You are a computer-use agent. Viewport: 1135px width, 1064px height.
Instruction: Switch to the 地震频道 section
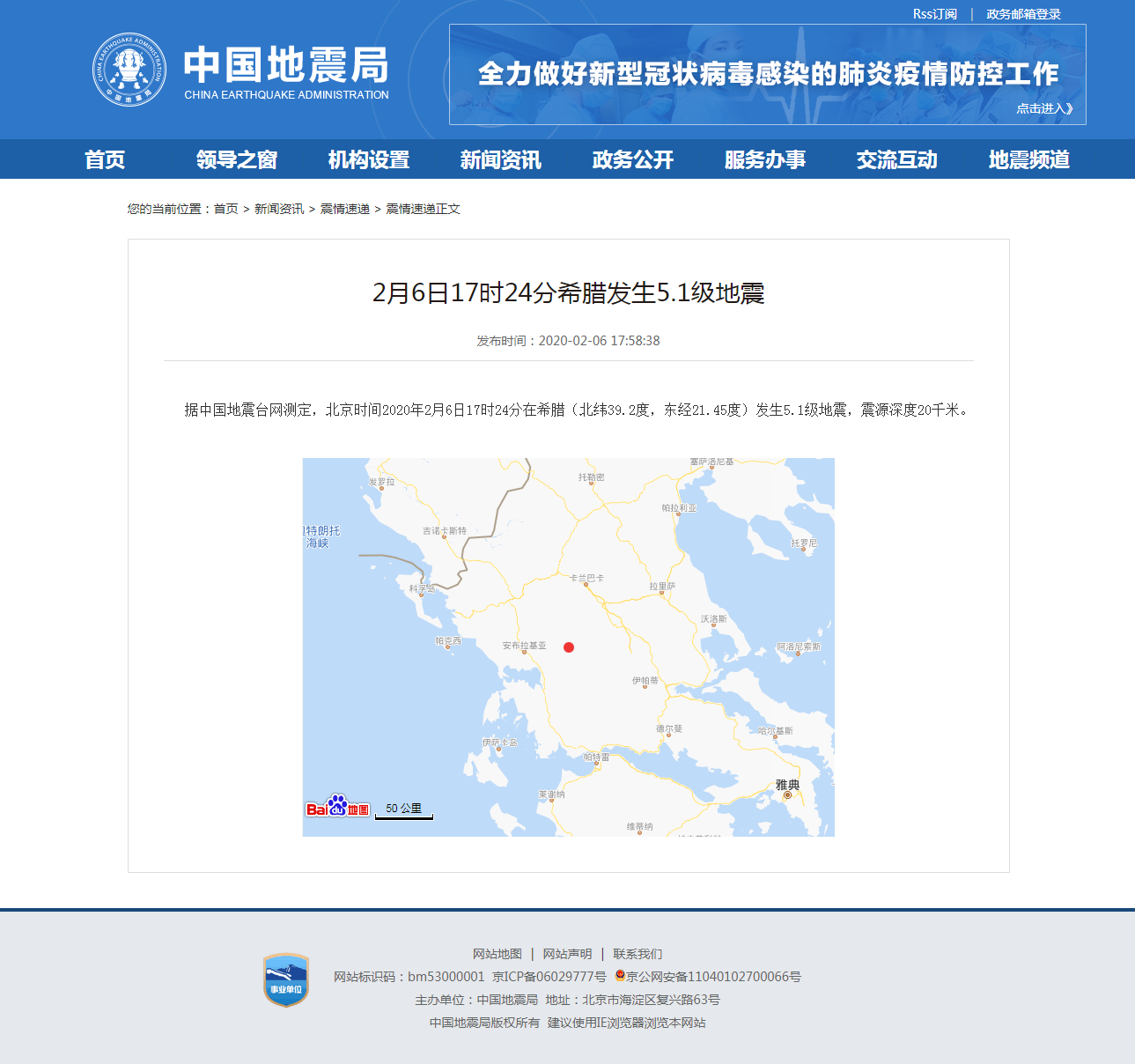(1028, 159)
